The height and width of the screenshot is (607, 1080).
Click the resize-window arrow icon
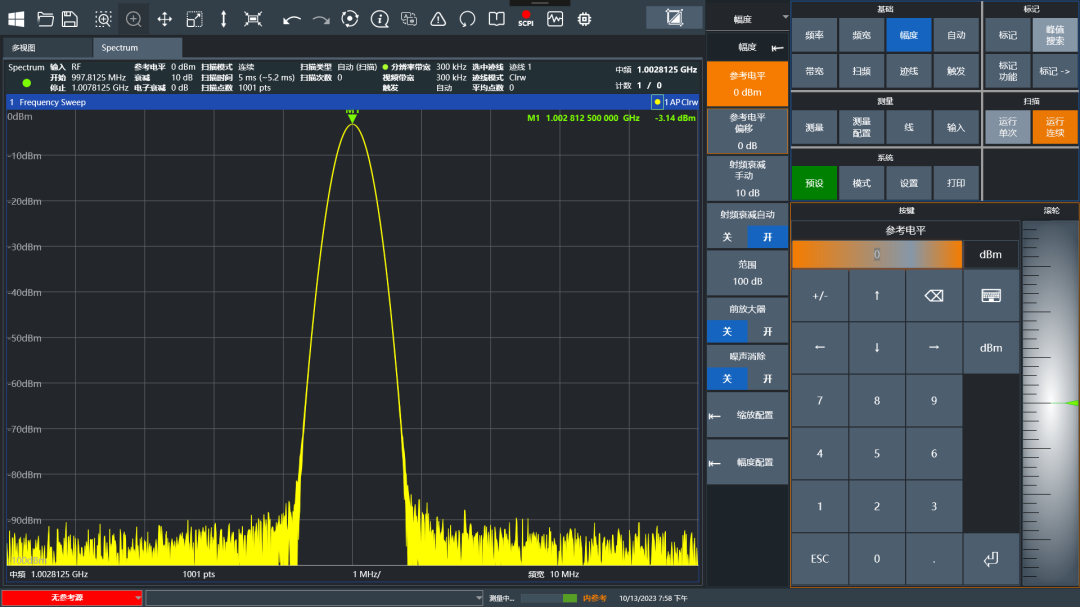[x=194, y=19]
